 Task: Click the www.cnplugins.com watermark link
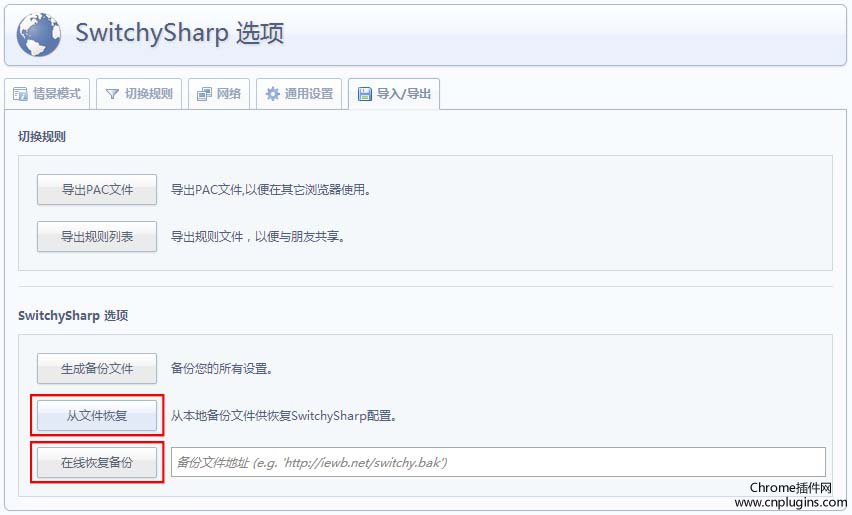[x=790, y=503]
